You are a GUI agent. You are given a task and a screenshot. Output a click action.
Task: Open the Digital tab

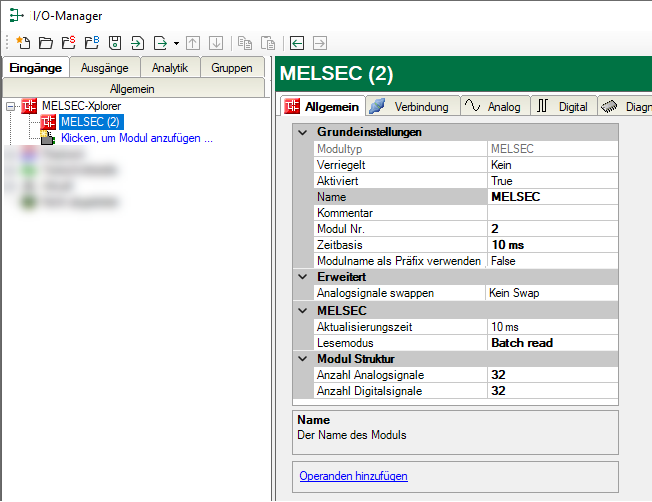(564, 106)
